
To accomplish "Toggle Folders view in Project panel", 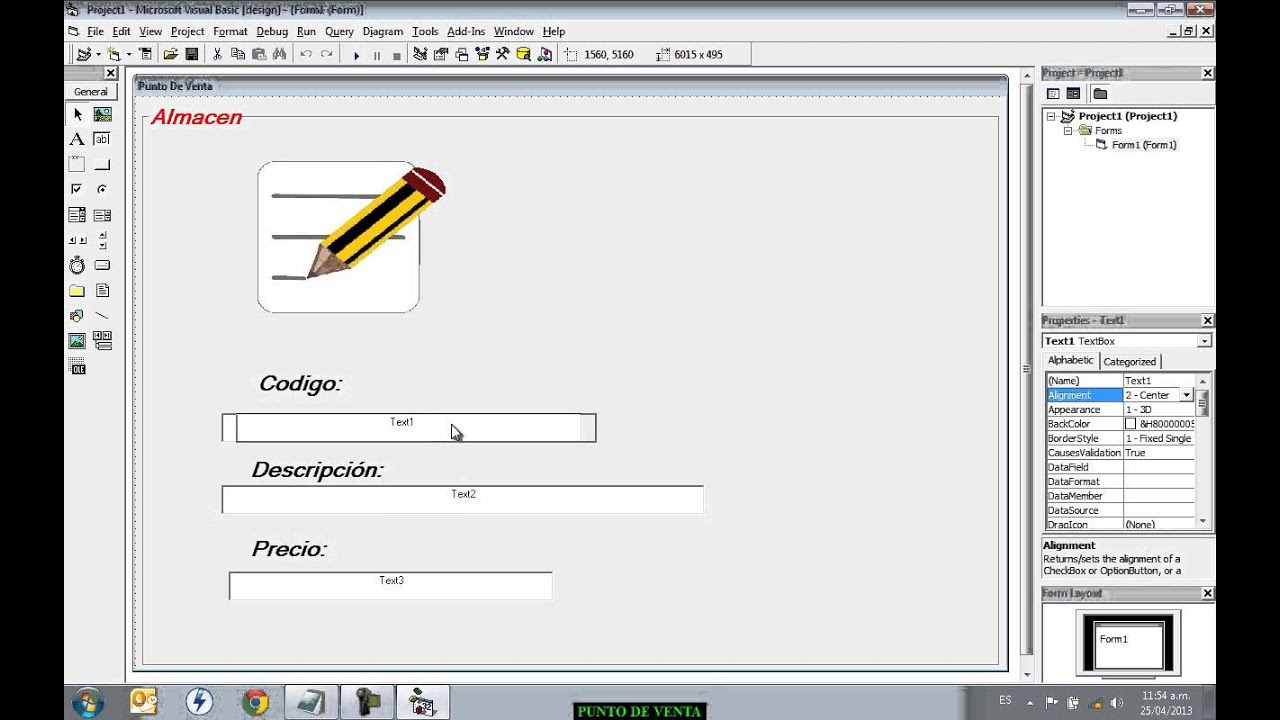I will point(1100,94).
